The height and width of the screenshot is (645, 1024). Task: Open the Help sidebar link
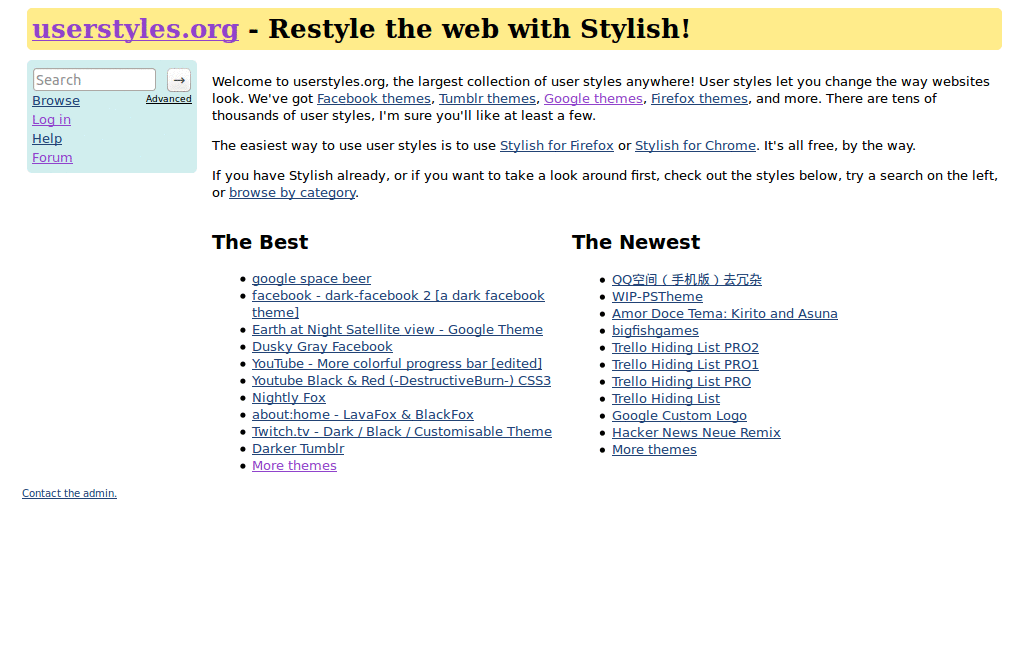tap(47, 138)
